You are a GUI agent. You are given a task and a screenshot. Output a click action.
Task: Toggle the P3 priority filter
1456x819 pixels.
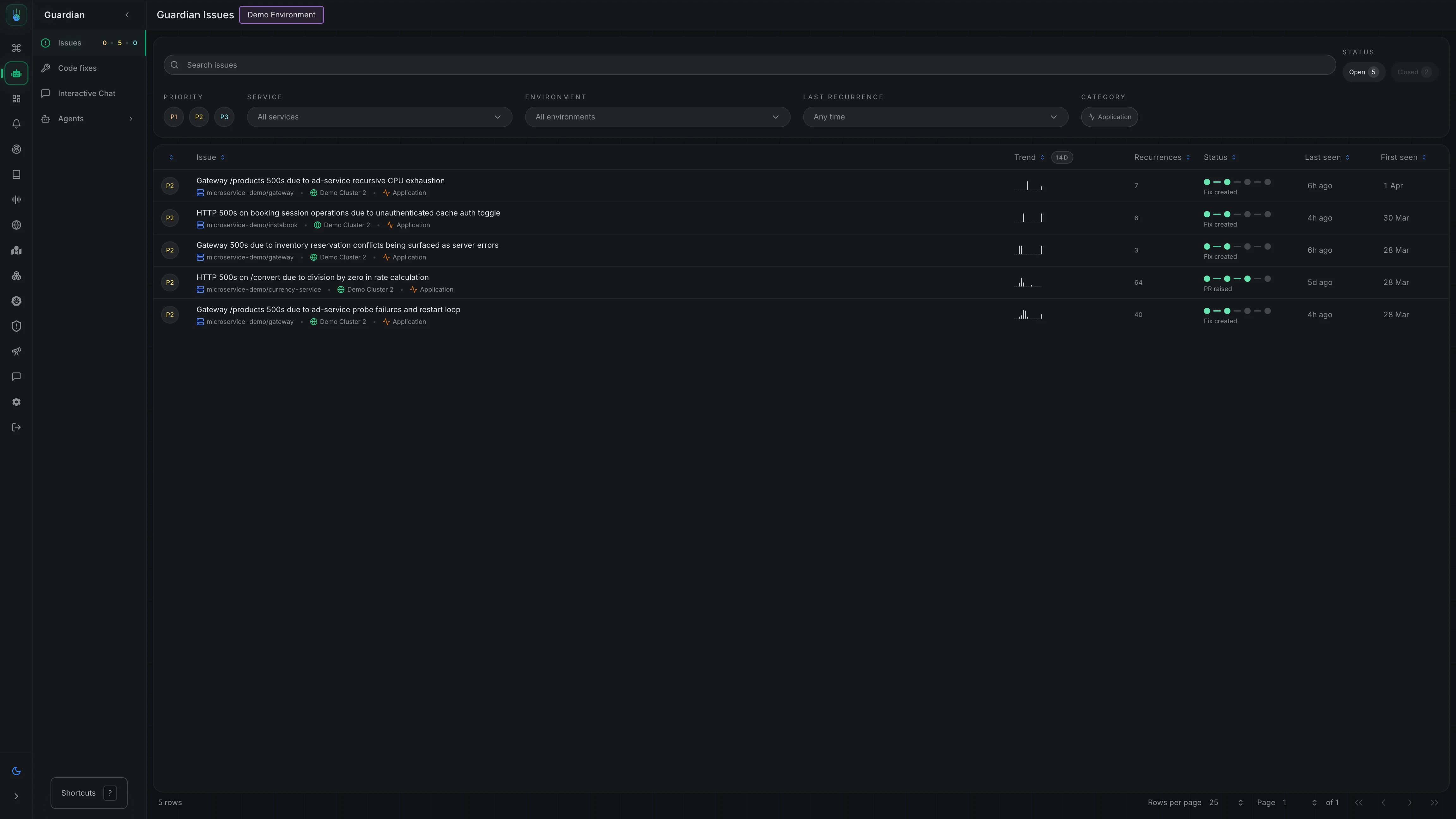tap(224, 117)
